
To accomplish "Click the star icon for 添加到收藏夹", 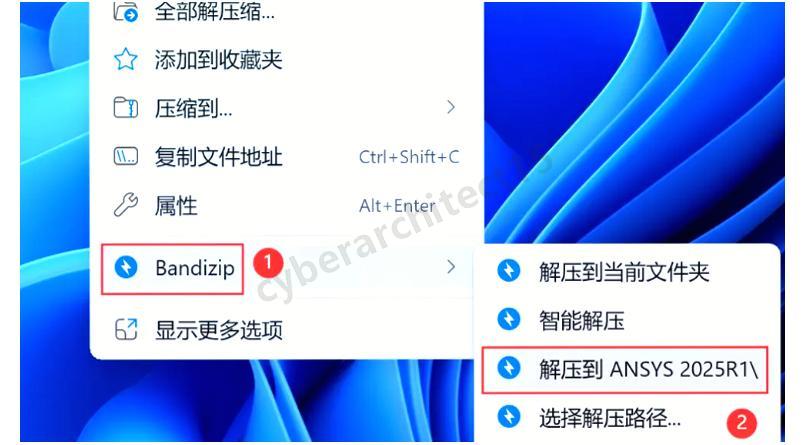I will pyautogui.click(x=126, y=60).
